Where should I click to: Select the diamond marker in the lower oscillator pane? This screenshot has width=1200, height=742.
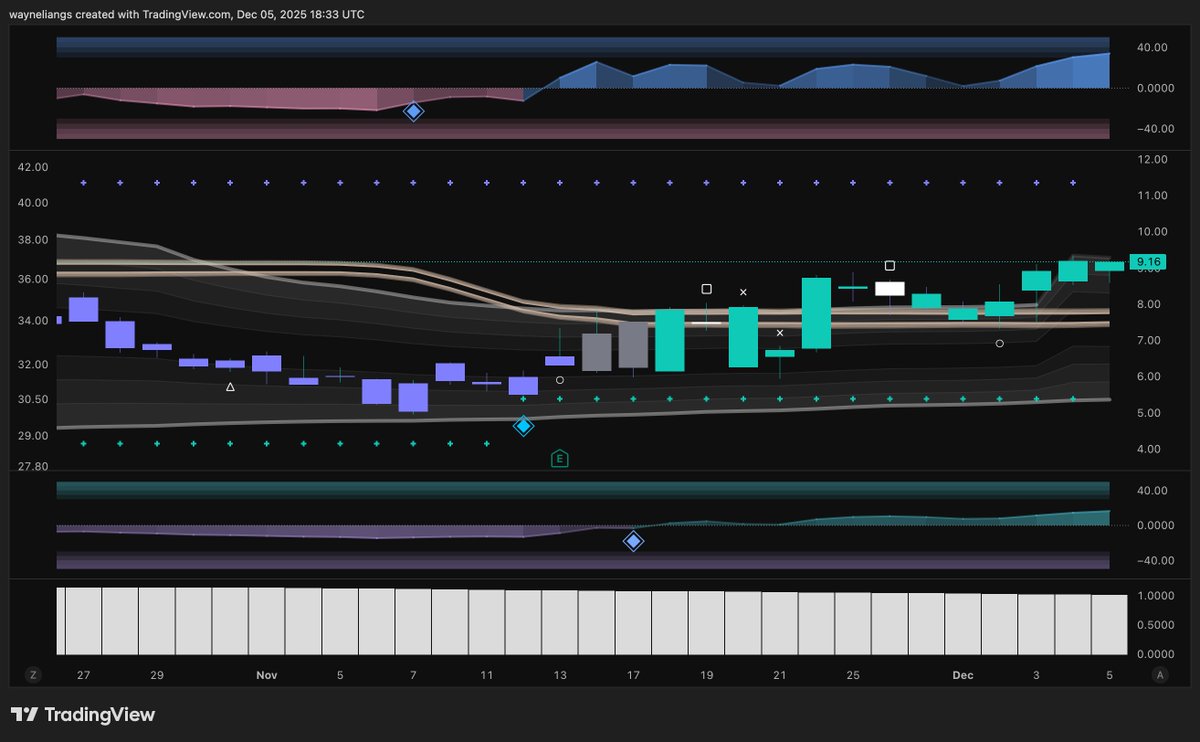click(x=633, y=541)
